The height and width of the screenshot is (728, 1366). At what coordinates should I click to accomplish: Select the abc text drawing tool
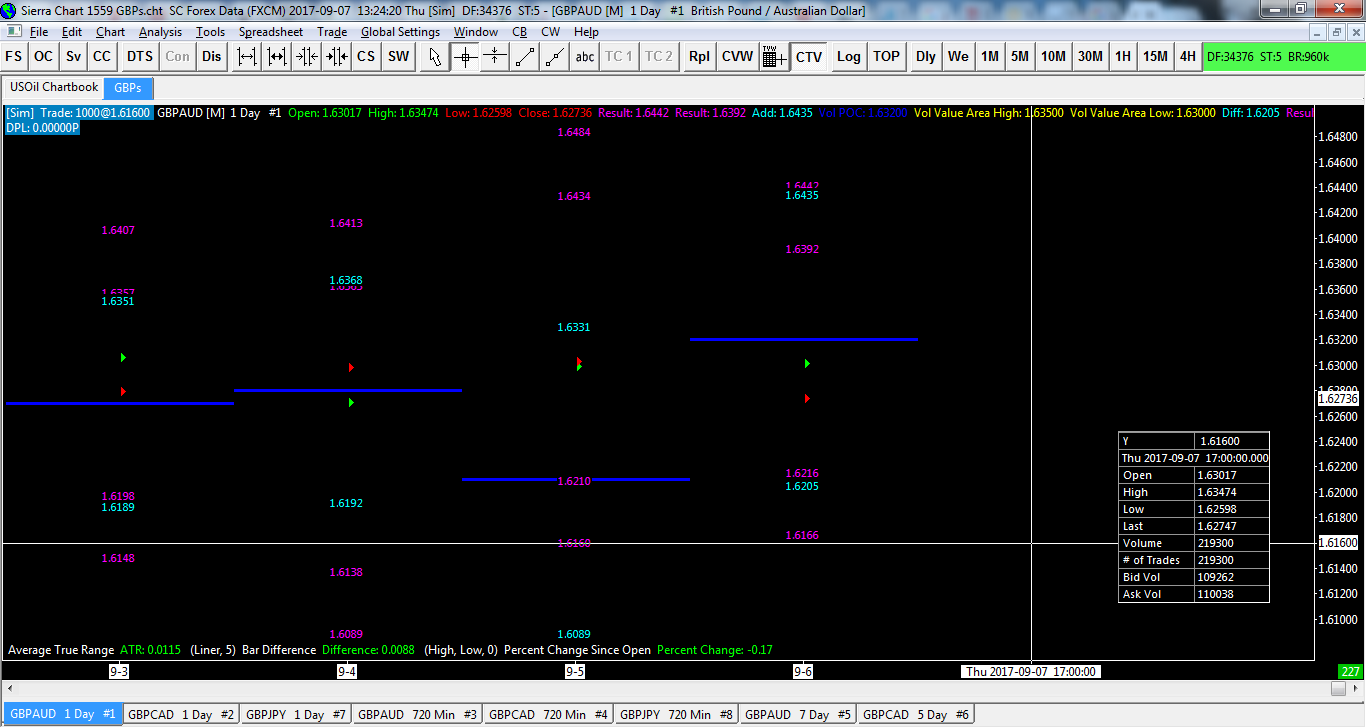(585, 56)
